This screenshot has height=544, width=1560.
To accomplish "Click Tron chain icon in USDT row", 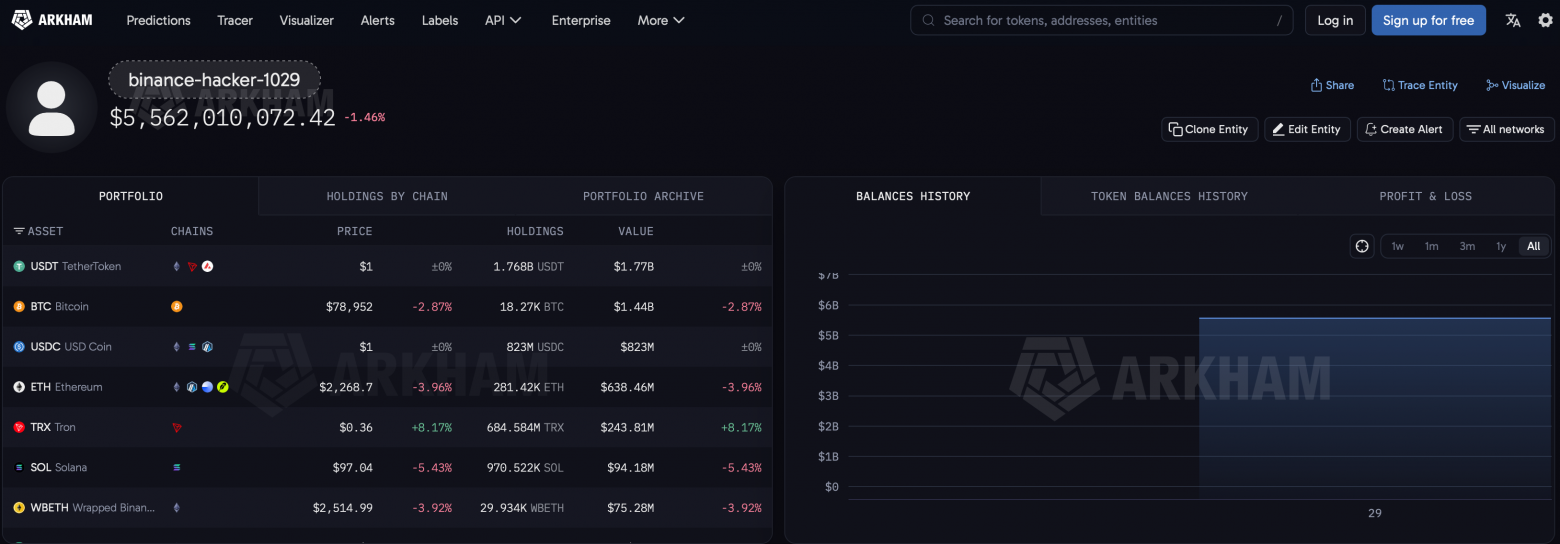I will point(192,267).
